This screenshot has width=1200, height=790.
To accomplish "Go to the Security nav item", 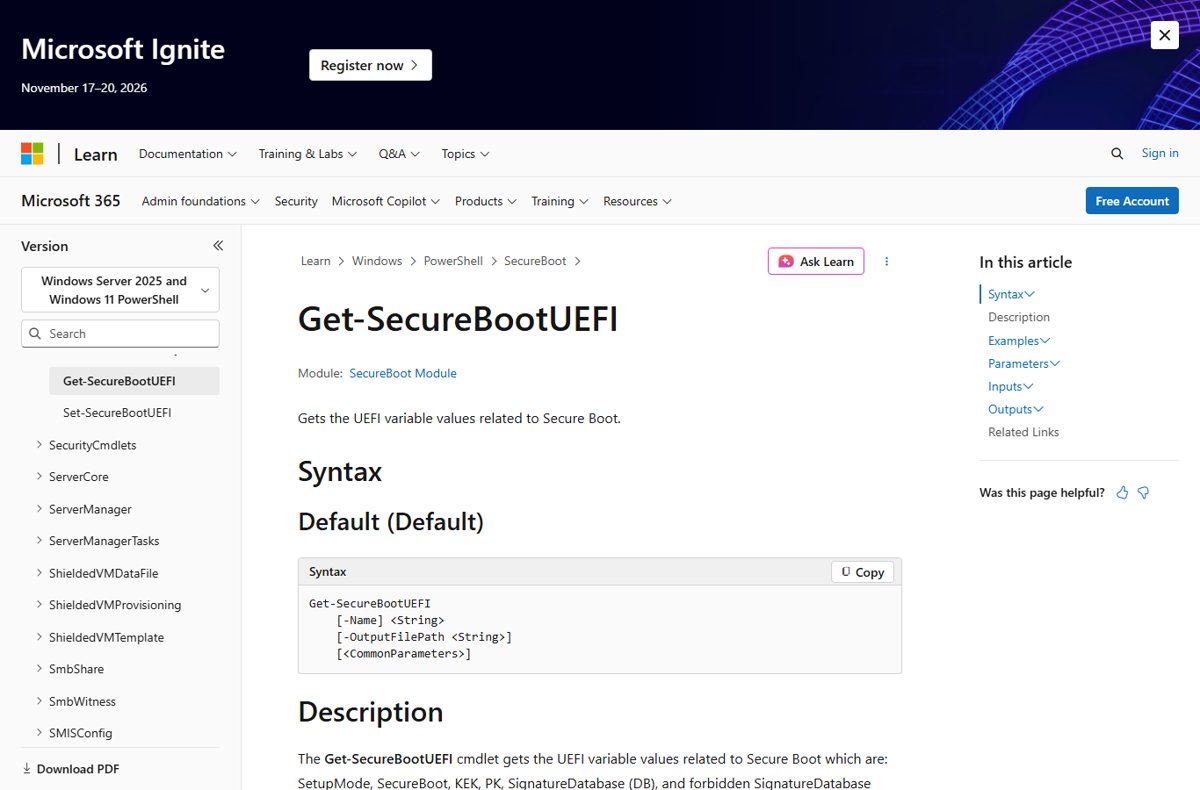I will (x=296, y=201).
